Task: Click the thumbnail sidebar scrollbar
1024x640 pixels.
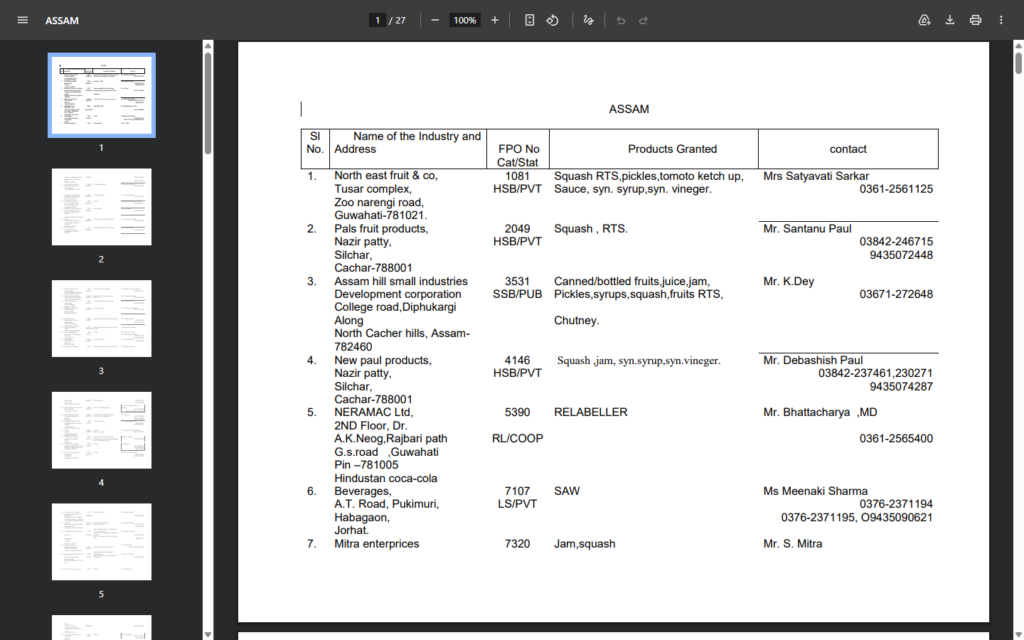Action: click(208, 100)
